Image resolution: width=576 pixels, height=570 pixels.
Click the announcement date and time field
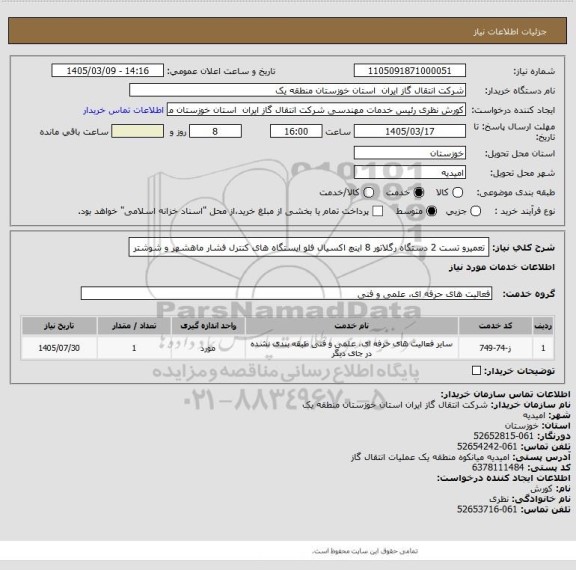point(108,71)
